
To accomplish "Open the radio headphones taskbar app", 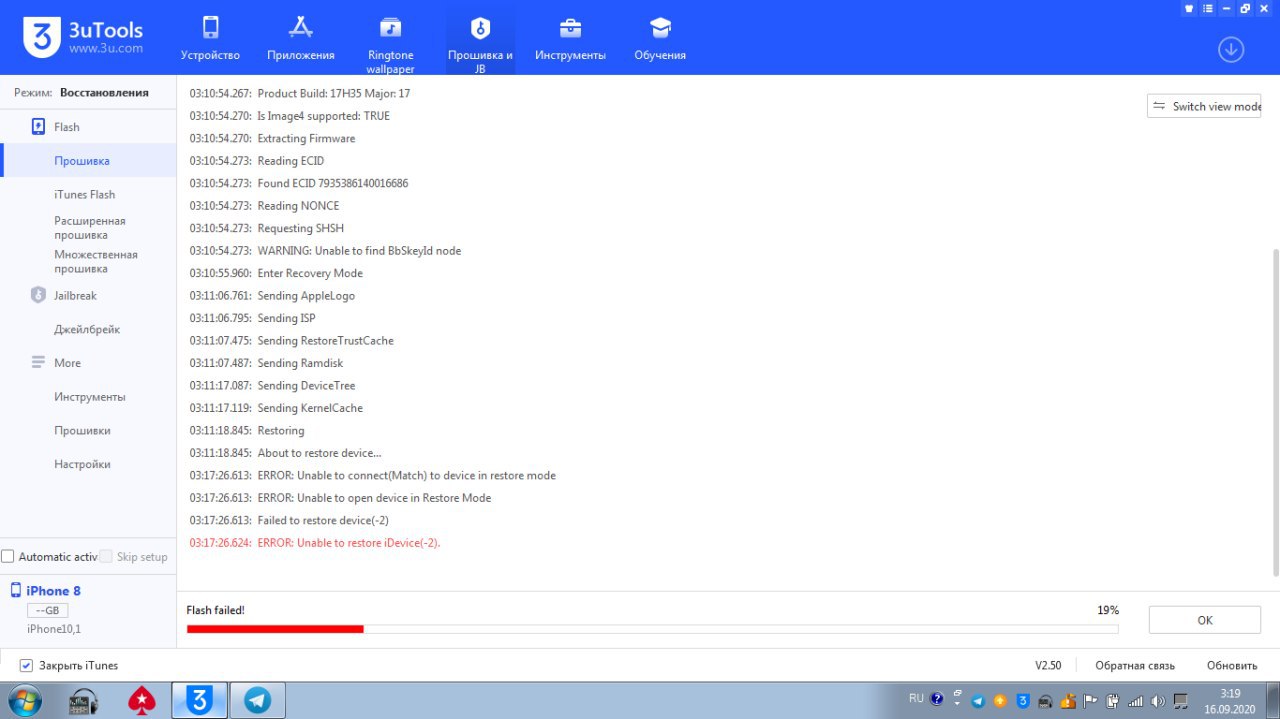I will [x=84, y=700].
